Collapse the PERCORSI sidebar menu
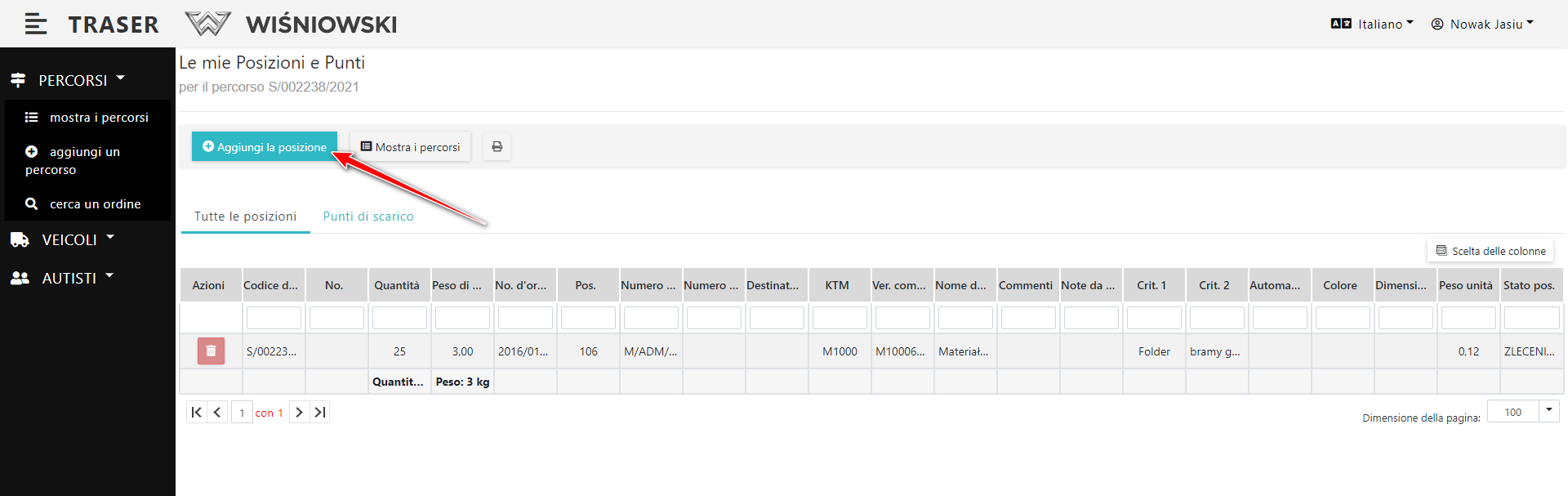This screenshot has width=1568, height=496. (x=73, y=81)
